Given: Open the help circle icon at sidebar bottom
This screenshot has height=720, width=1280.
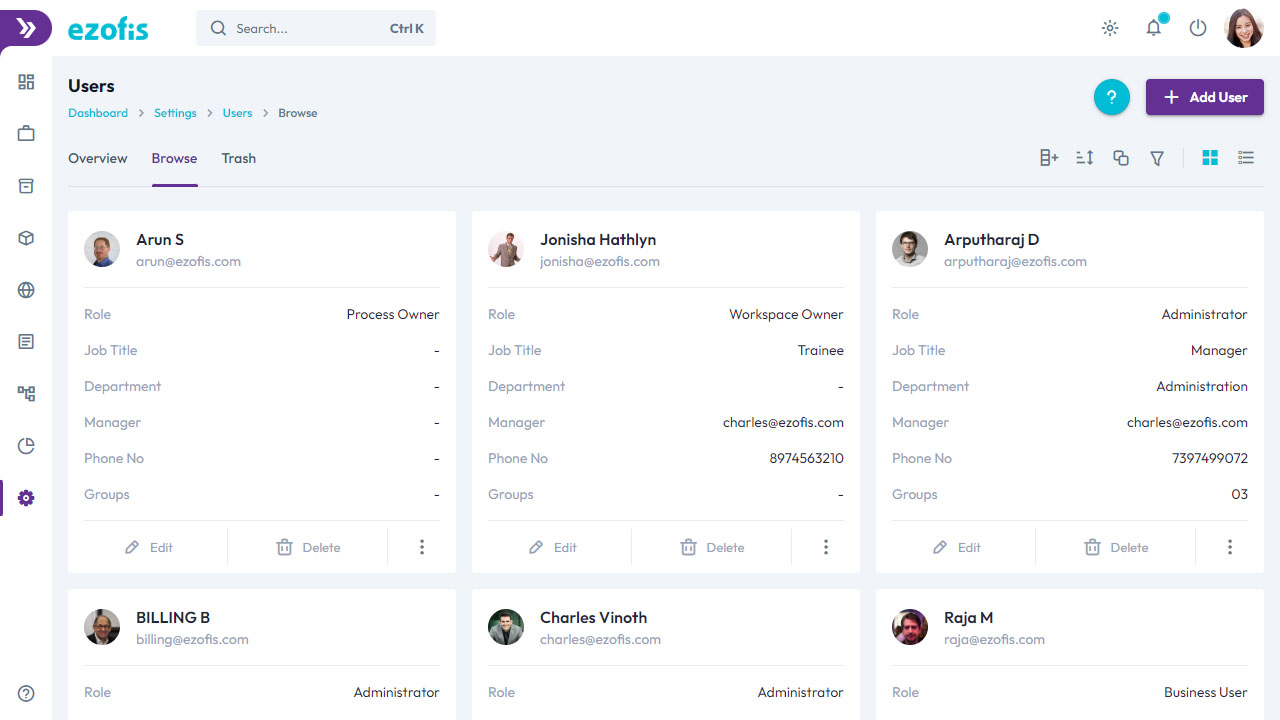Looking at the screenshot, I should tap(26, 693).
